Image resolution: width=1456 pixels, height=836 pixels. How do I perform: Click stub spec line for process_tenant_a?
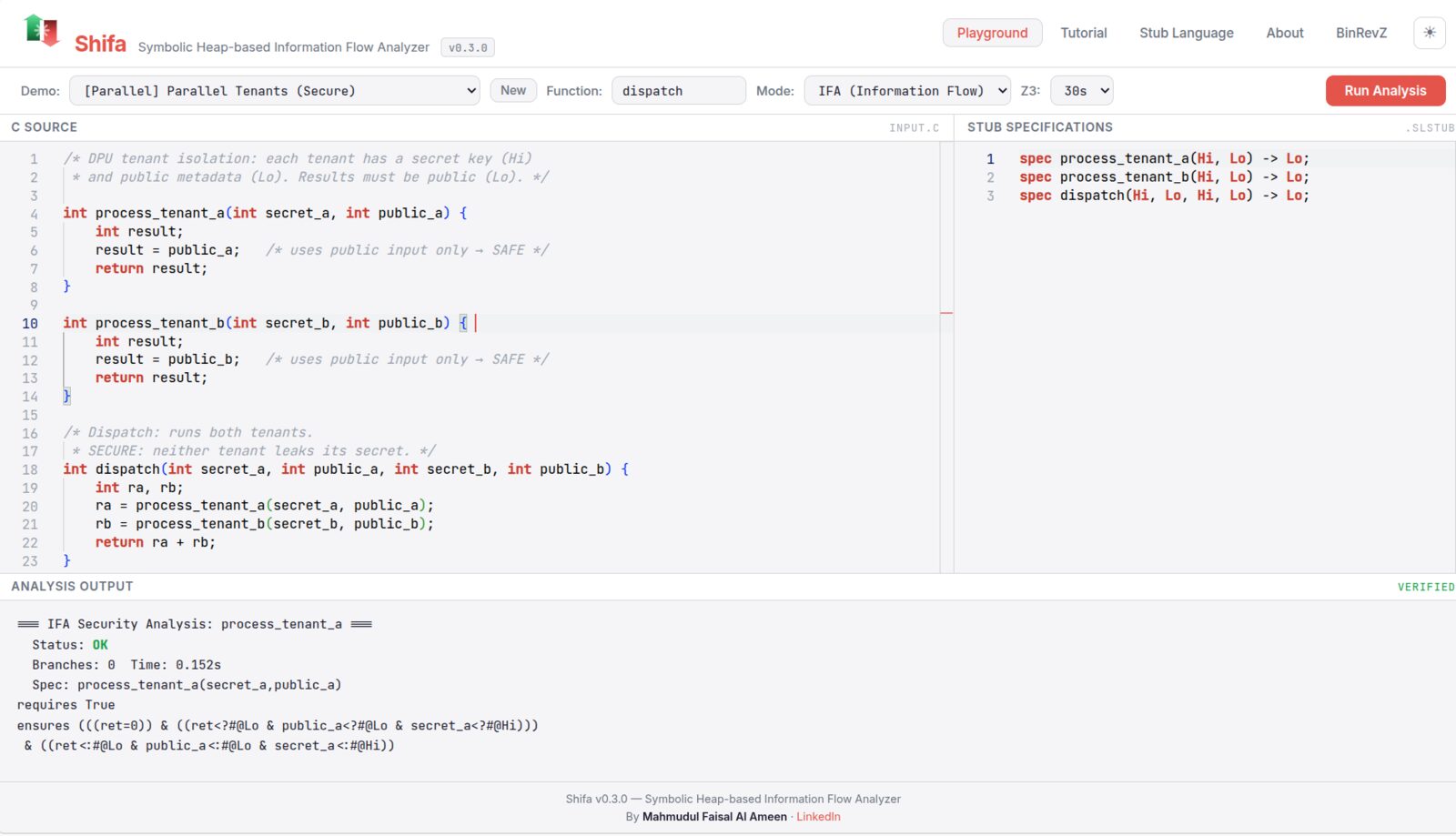tap(1164, 158)
